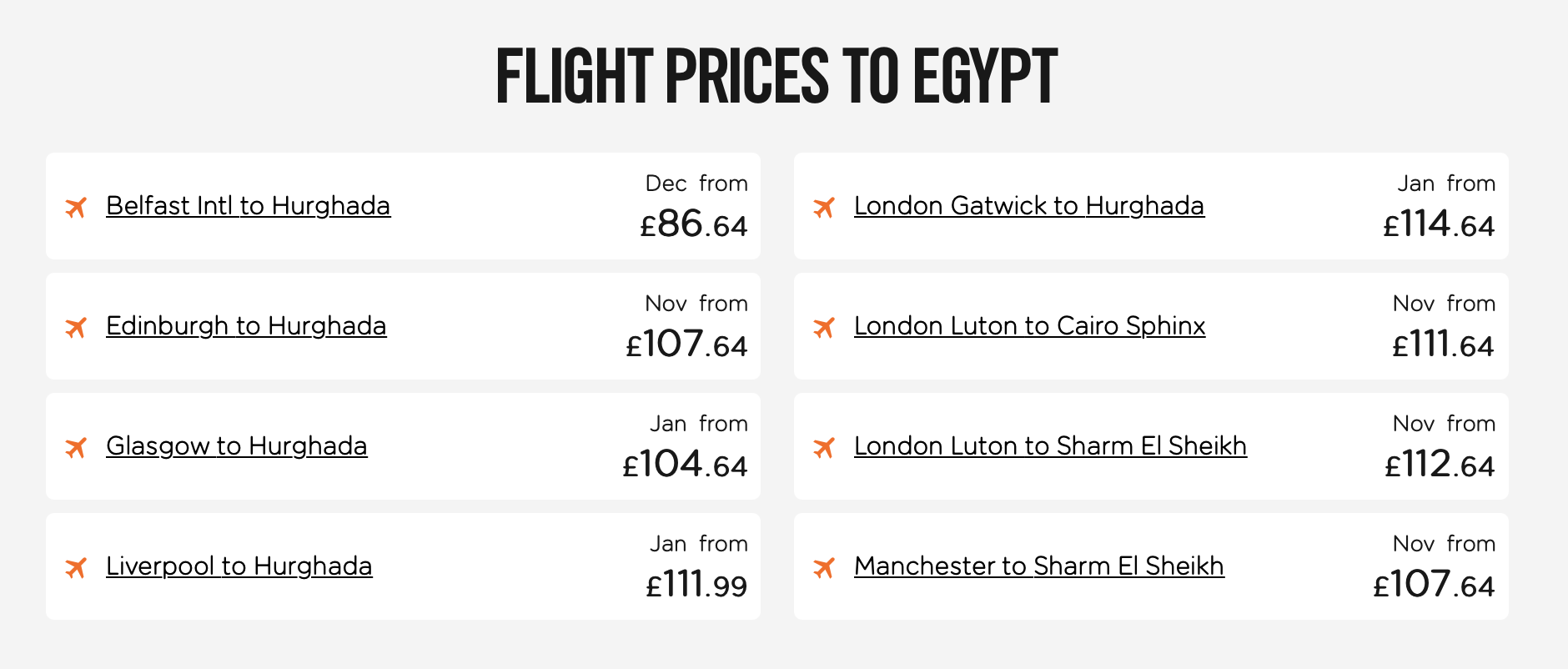
Task: Click plane icon beside Edinburgh to Hurghada
Action: 76,327
